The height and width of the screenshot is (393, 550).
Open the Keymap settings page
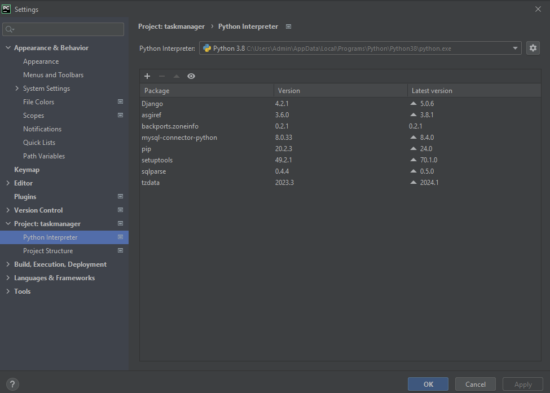(x=27, y=169)
